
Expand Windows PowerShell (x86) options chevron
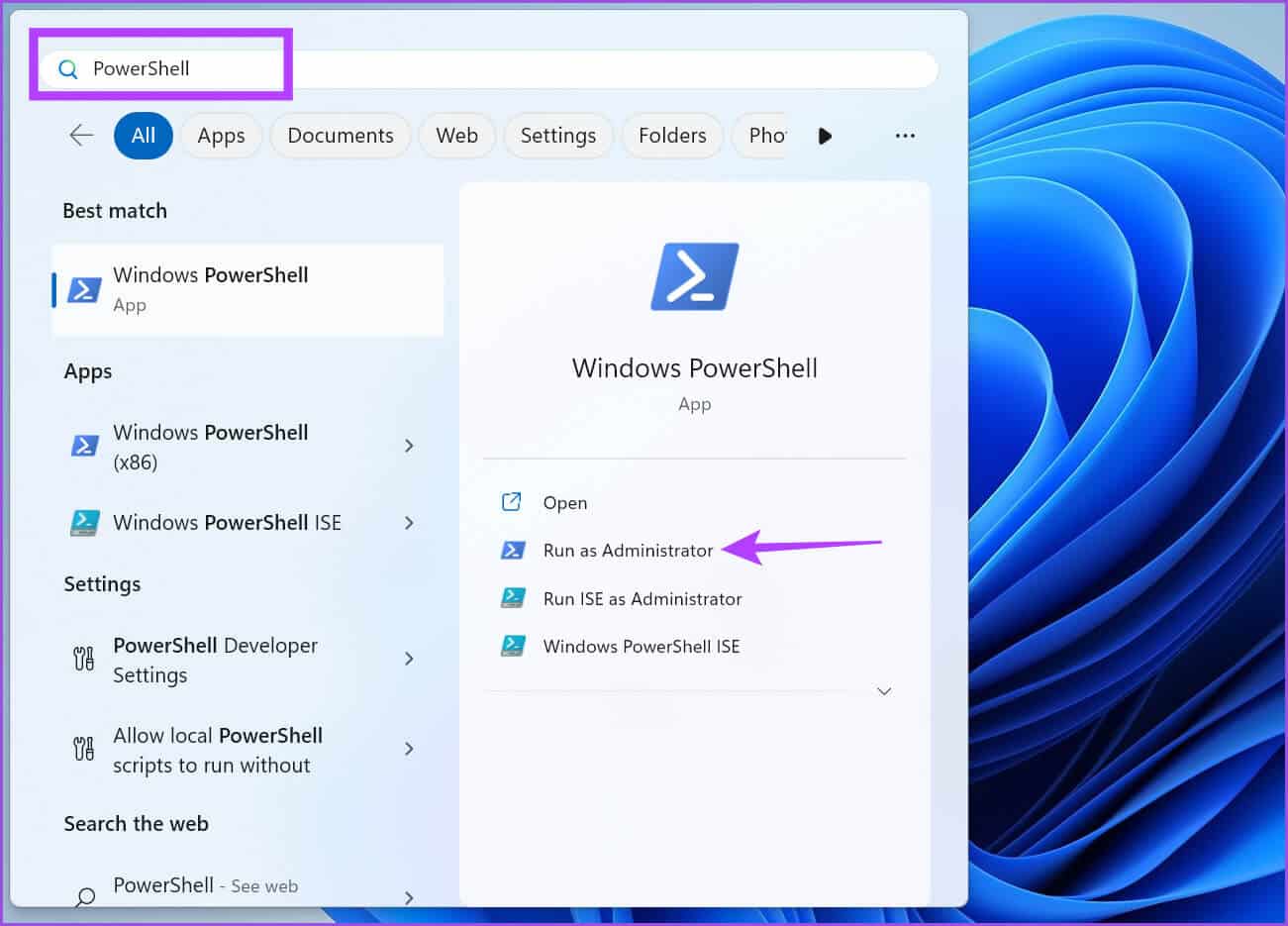[409, 447]
